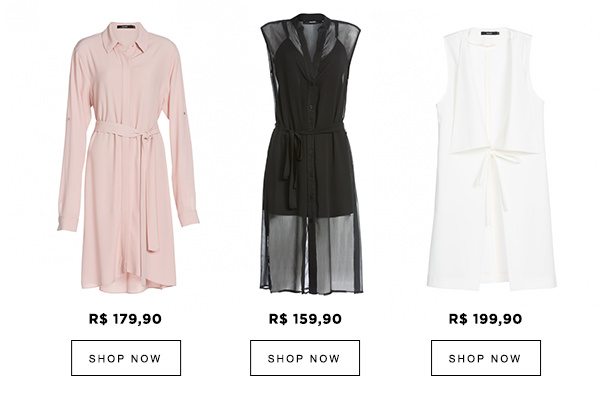Select the R$ 199,90 price text

485,319
